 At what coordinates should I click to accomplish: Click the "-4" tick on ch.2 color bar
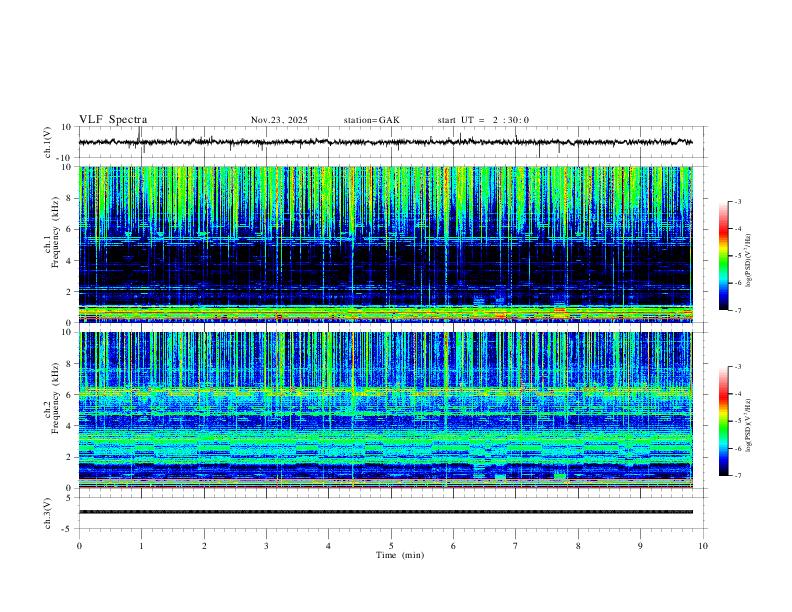point(737,394)
